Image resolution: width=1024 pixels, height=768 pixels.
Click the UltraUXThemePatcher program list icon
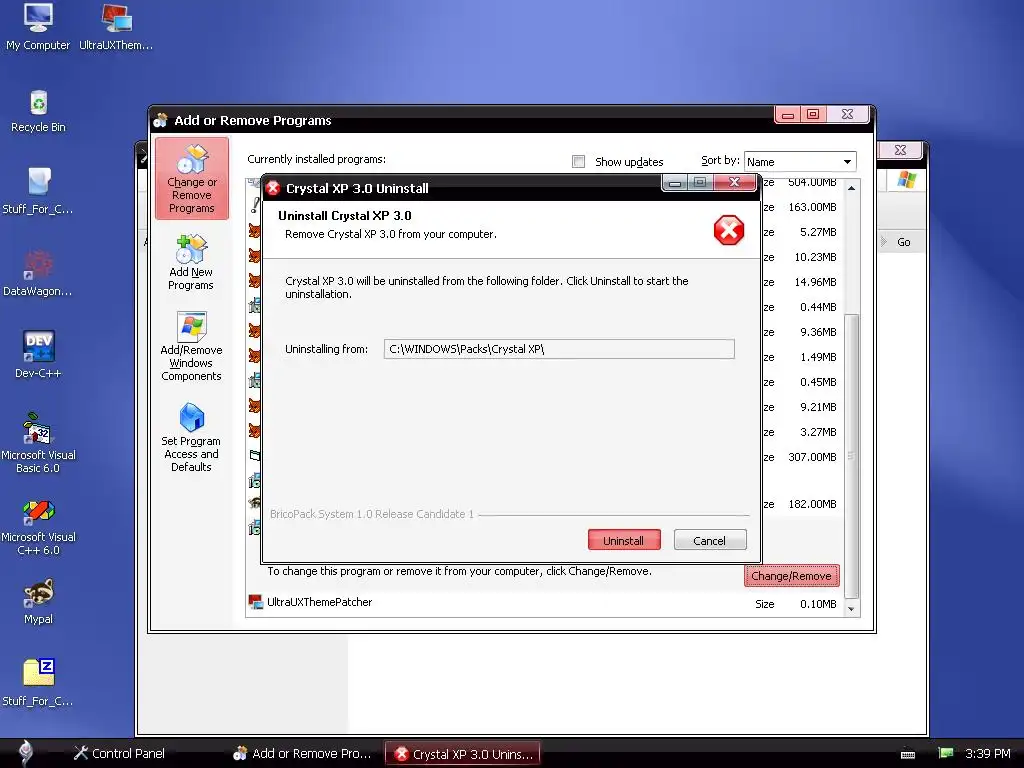[255, 601]
